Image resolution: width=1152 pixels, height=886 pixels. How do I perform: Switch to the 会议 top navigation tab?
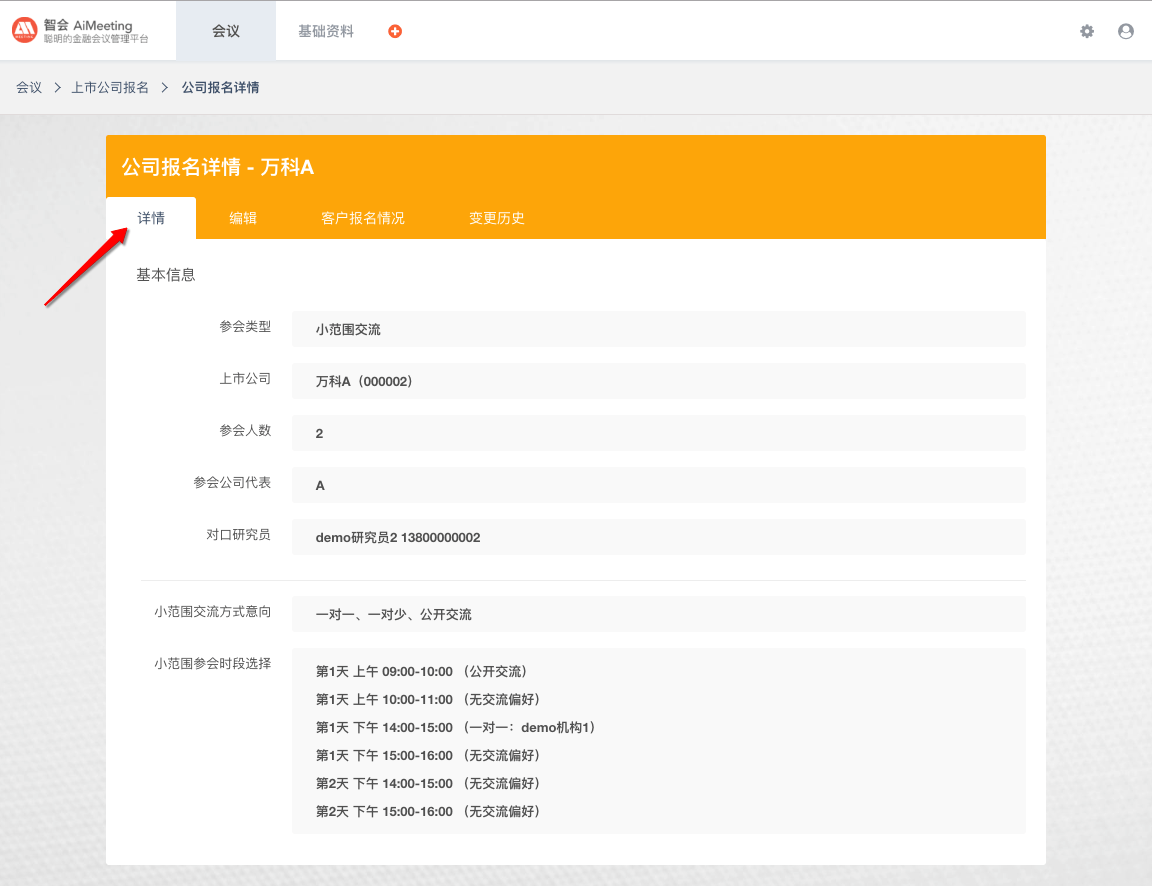[x=226, y=31]
